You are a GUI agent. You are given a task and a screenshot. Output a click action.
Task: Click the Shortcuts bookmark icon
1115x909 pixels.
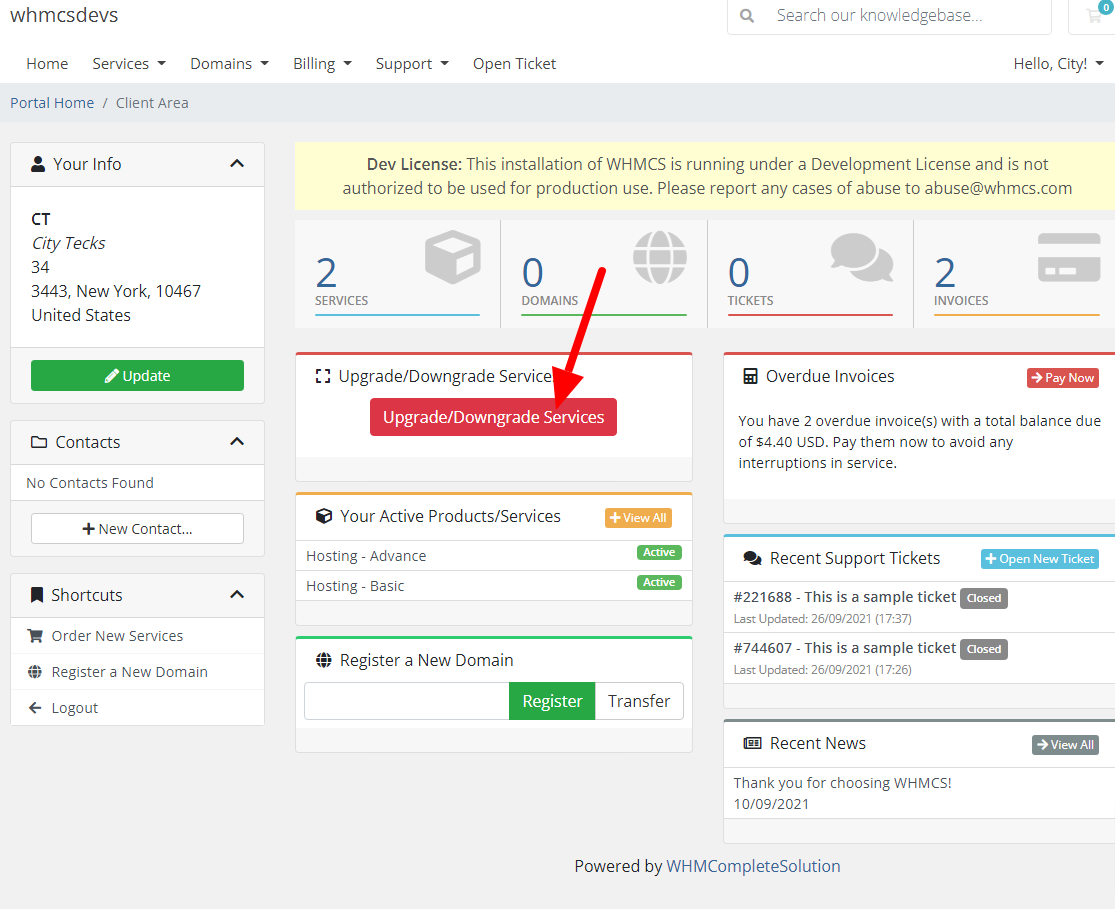point(37,595)
